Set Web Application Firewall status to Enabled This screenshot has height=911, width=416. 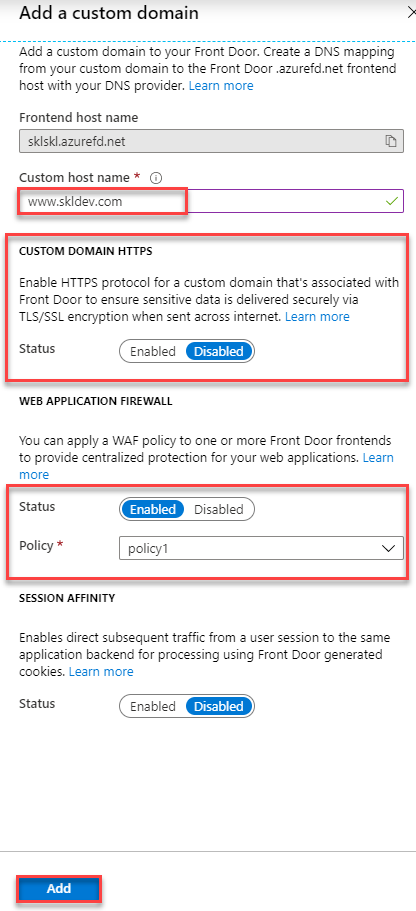click(x=152, y=510)
